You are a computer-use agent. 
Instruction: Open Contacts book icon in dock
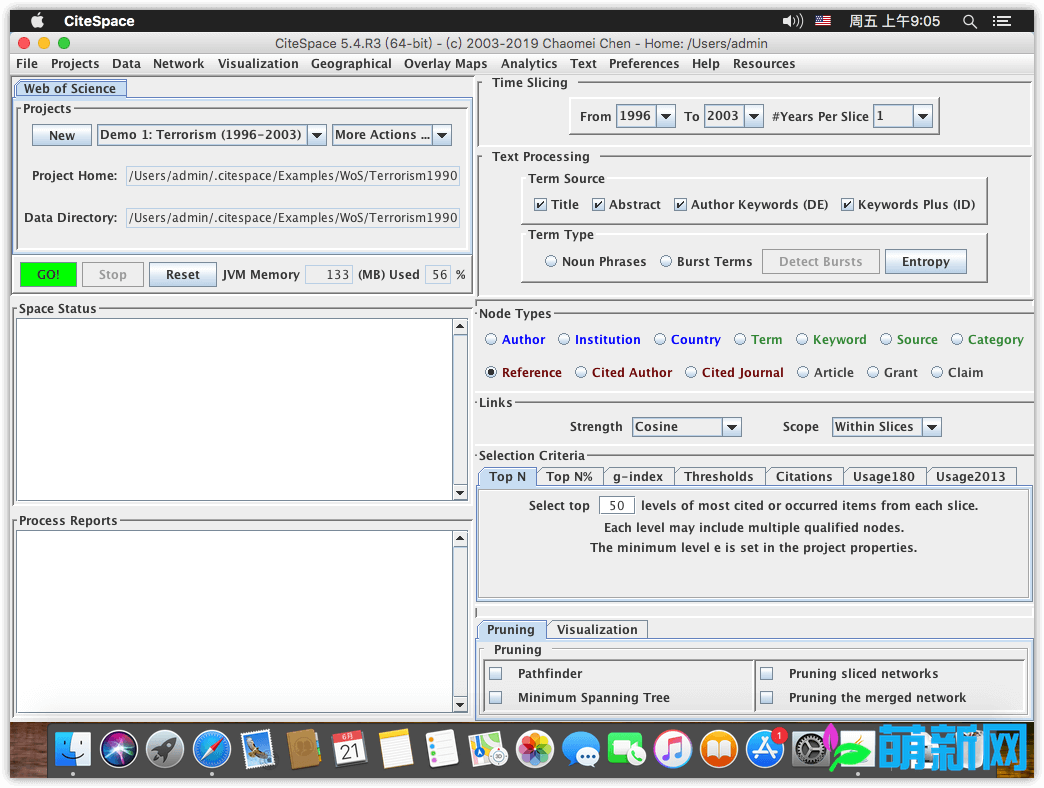pos(304,749)
